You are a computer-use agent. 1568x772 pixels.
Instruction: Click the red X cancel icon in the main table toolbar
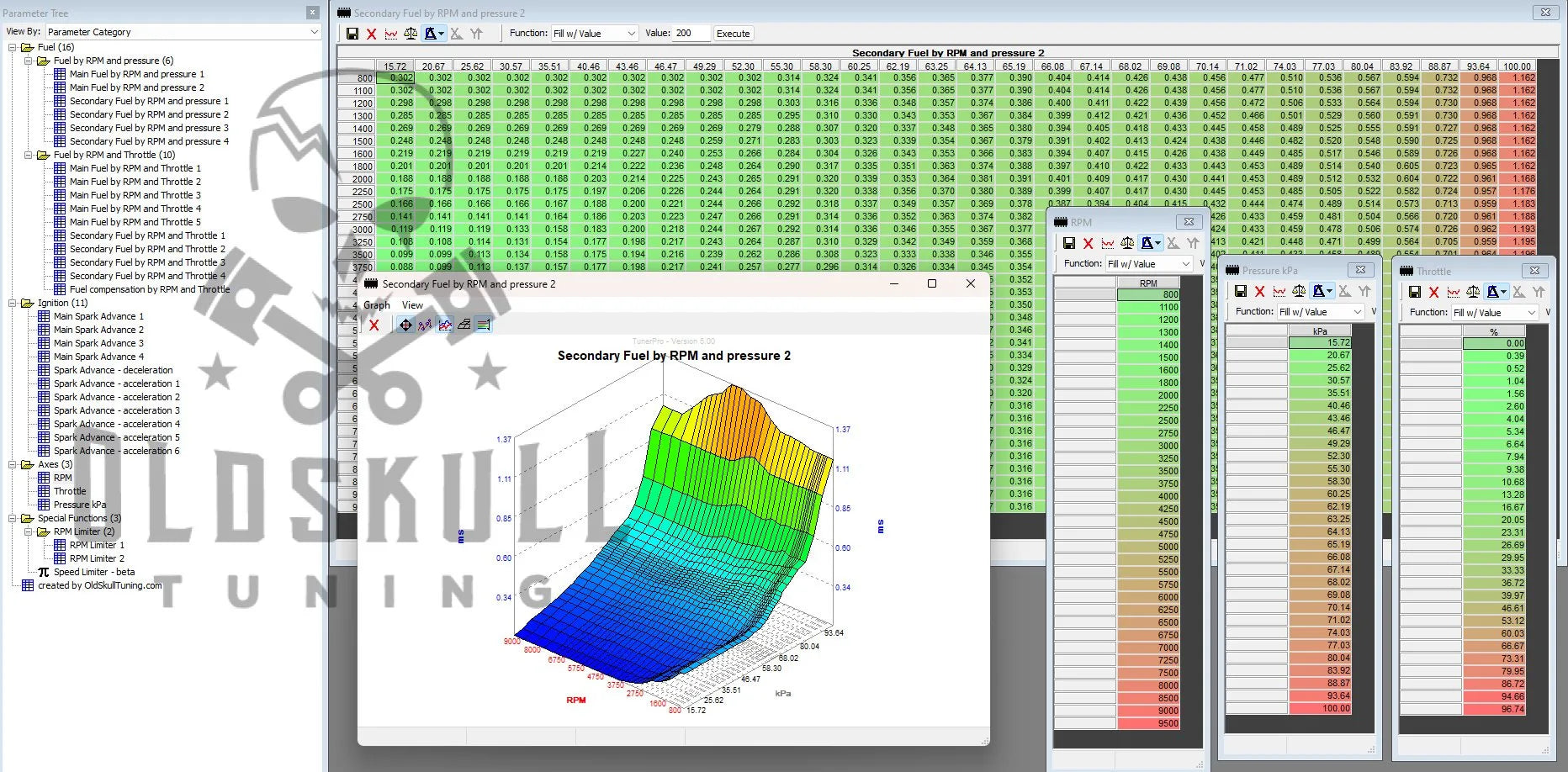tap(371, 34)
